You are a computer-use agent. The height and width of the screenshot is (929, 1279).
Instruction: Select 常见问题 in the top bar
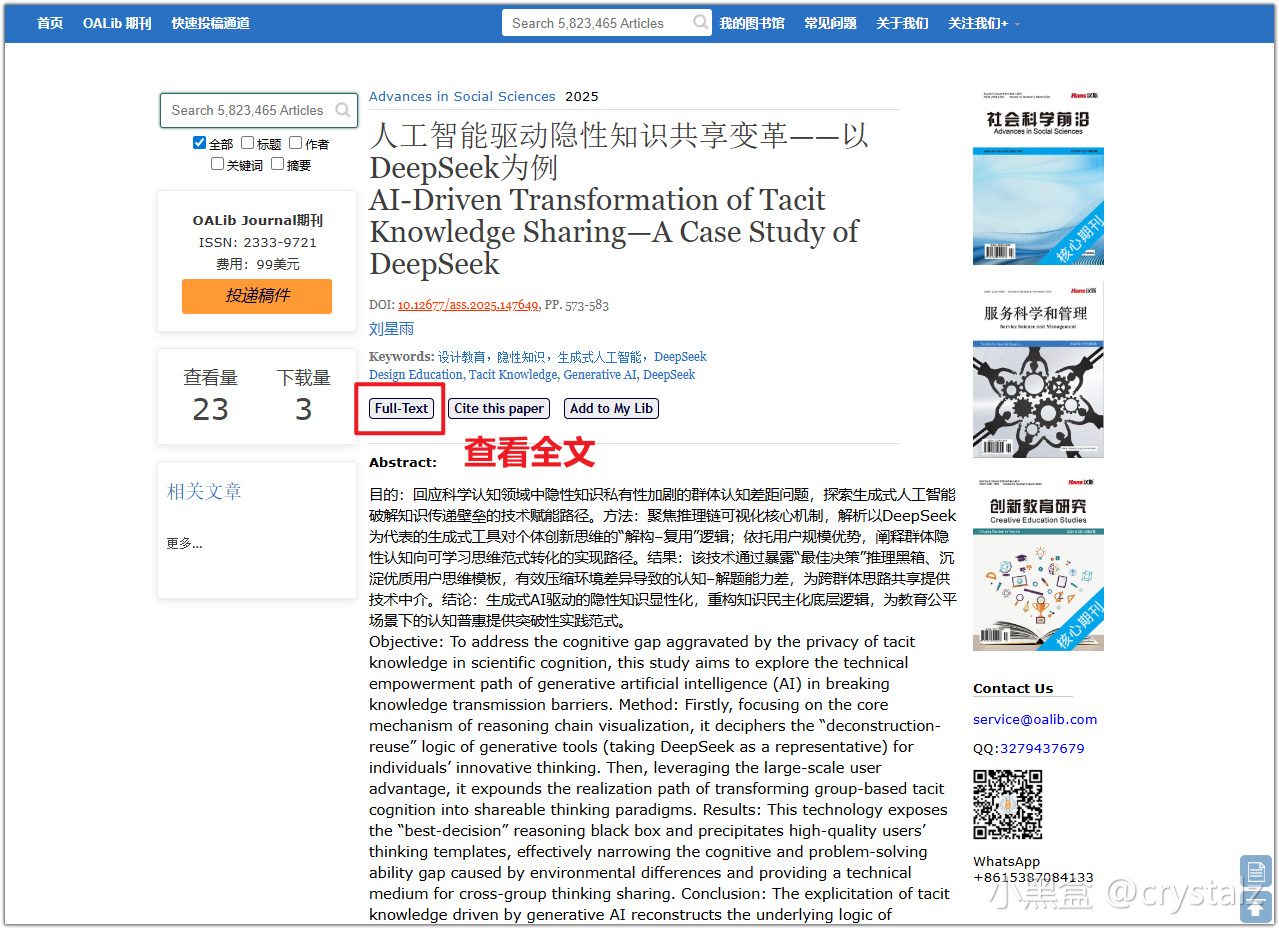tap(830, 23)
